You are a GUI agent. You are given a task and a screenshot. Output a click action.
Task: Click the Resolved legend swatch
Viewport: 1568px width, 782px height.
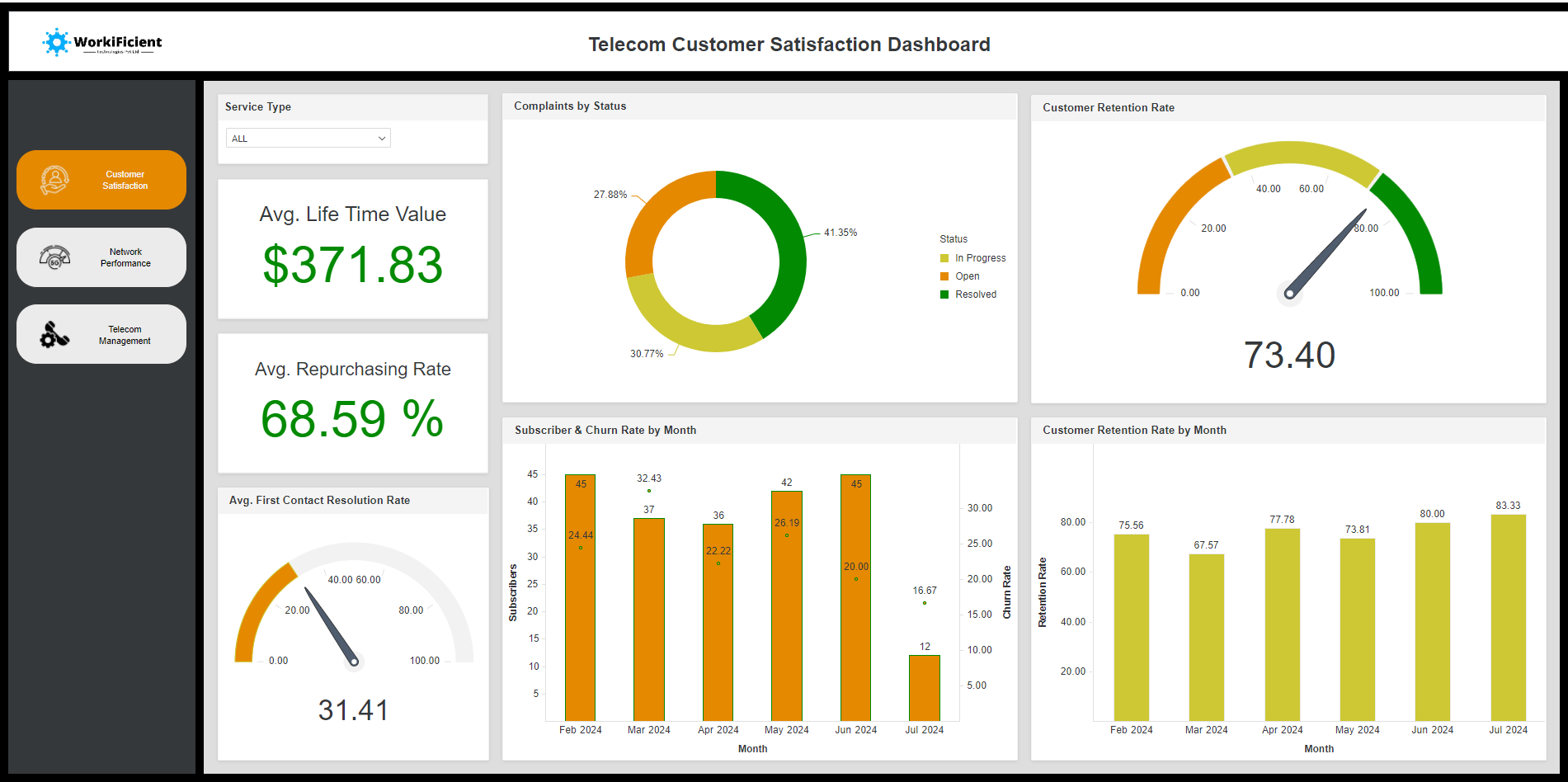click(944, 294)
